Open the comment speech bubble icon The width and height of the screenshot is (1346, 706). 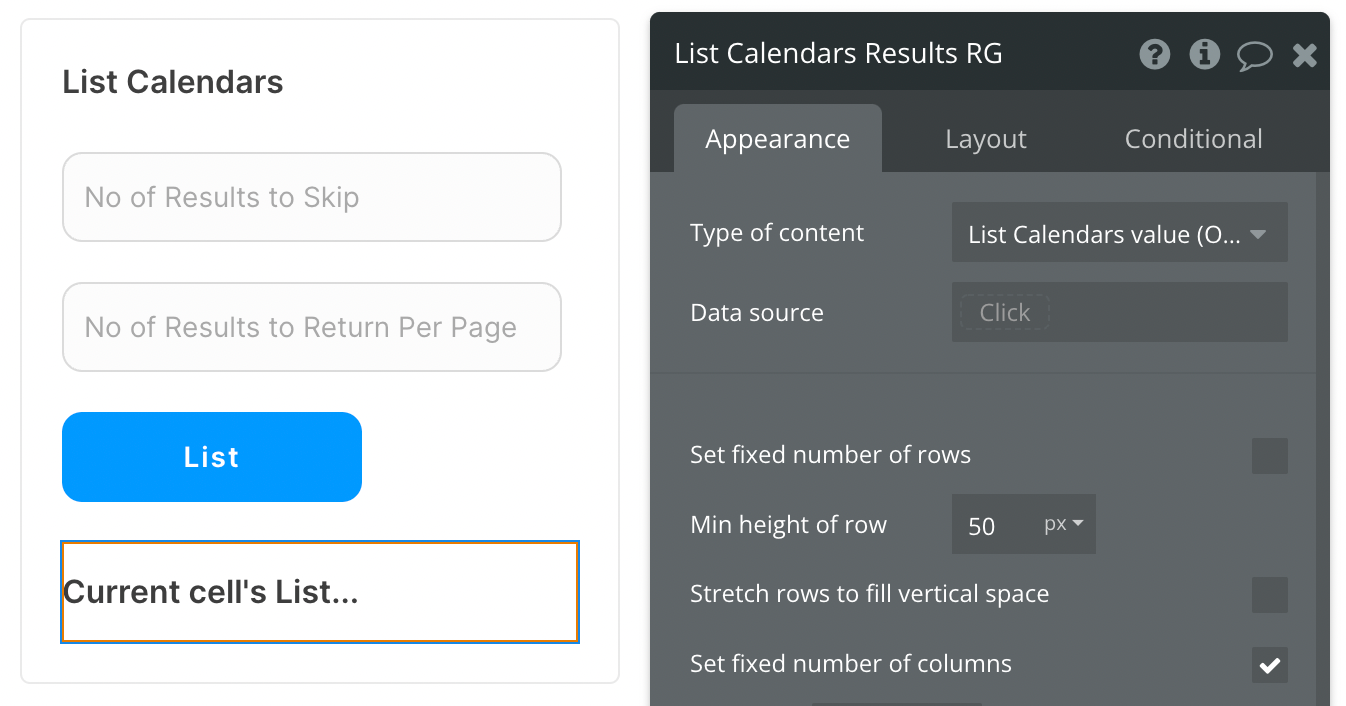(1254, 55)
